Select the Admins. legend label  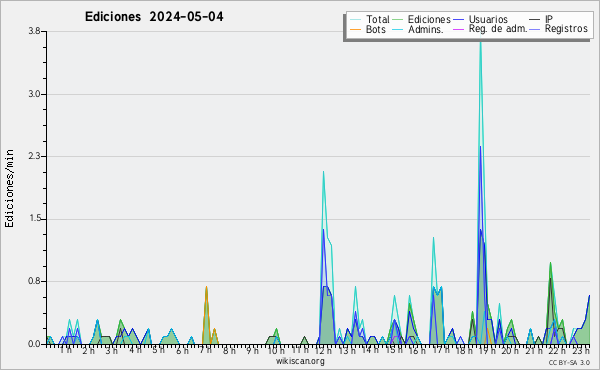pos(426,29)
